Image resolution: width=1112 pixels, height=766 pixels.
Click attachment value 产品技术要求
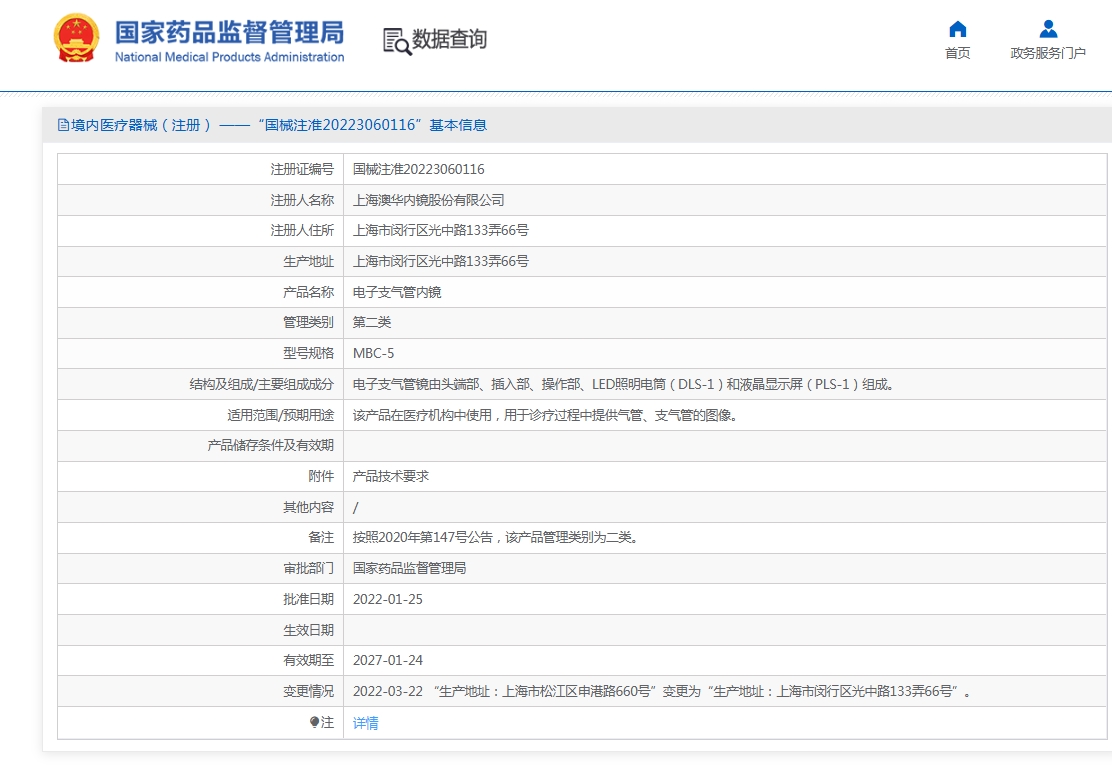(x=391, y=476)
